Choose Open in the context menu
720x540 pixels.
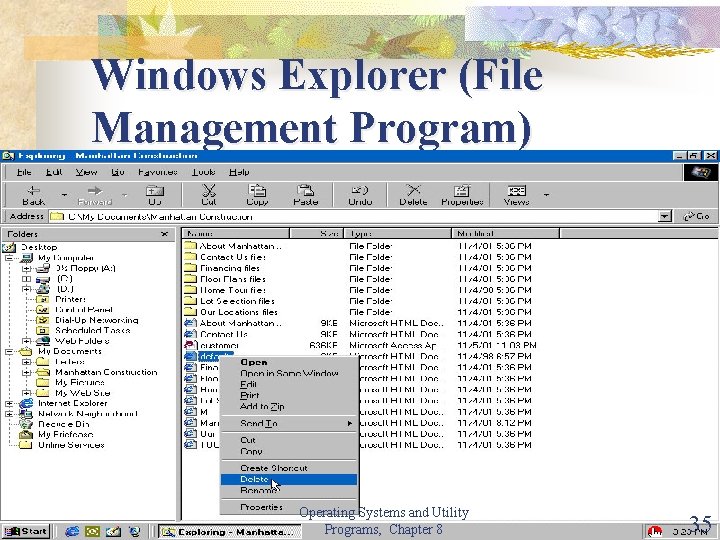pyautogui.click(x=289, y=362)
